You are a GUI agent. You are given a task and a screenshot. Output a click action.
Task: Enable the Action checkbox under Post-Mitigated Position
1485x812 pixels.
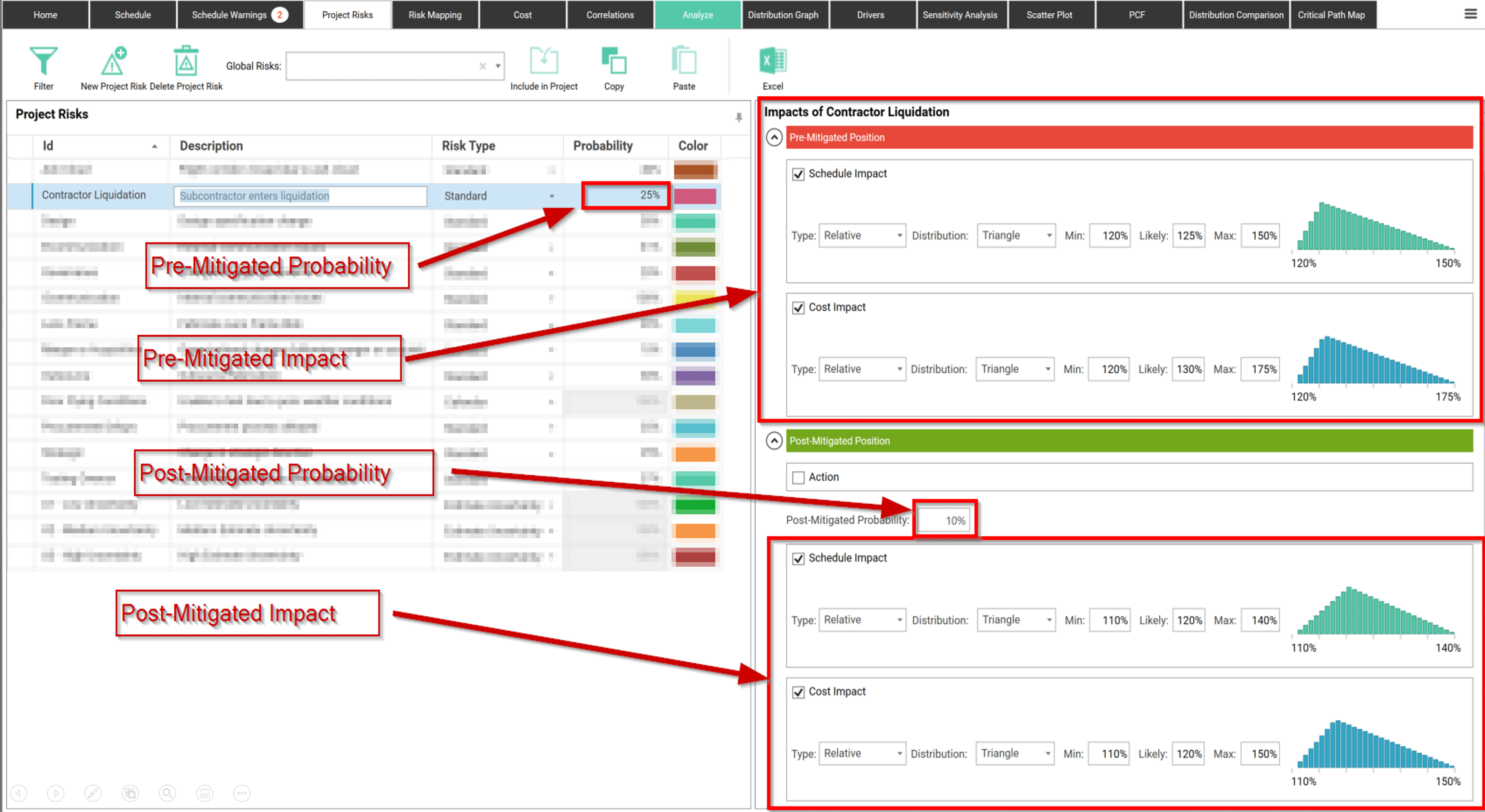pyautogui.click(x=798, y=477)
